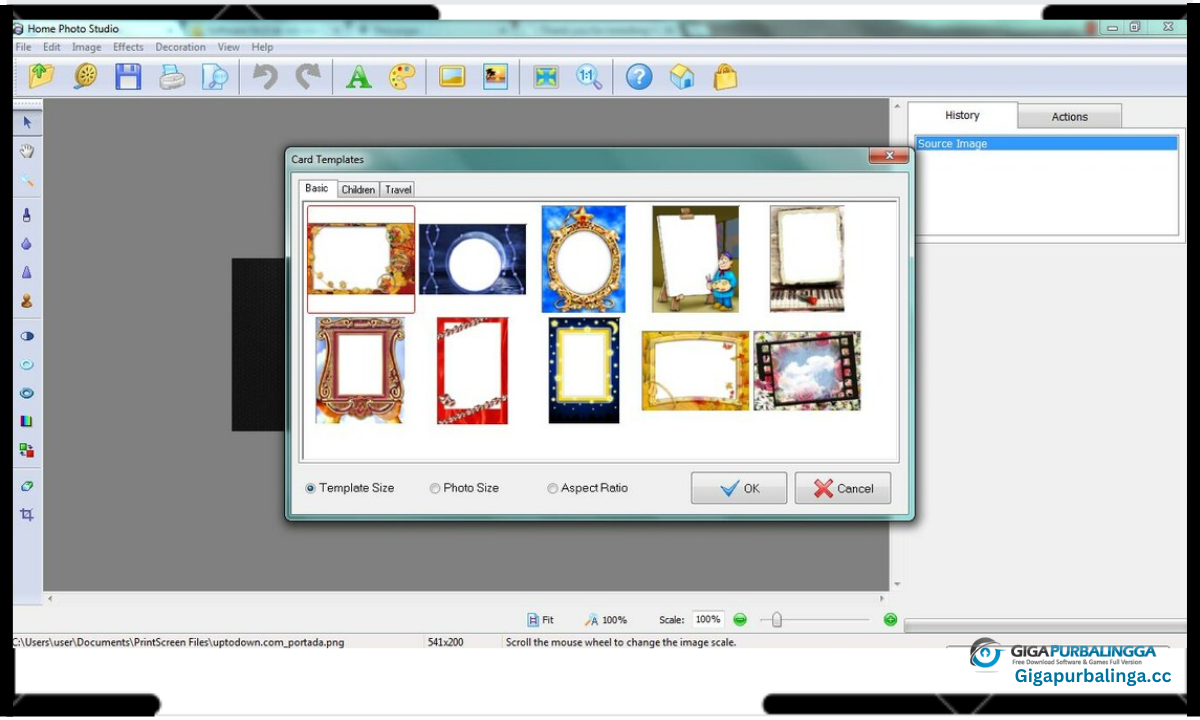
Task: Click the film reel icon in toolbar
Action: click(x=85, y=76)
